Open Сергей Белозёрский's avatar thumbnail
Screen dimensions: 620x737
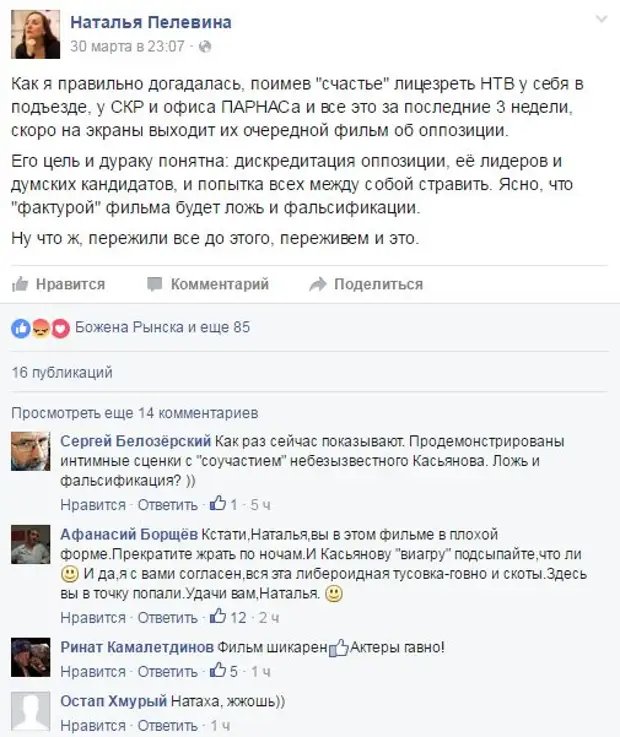tap(31, 451)
